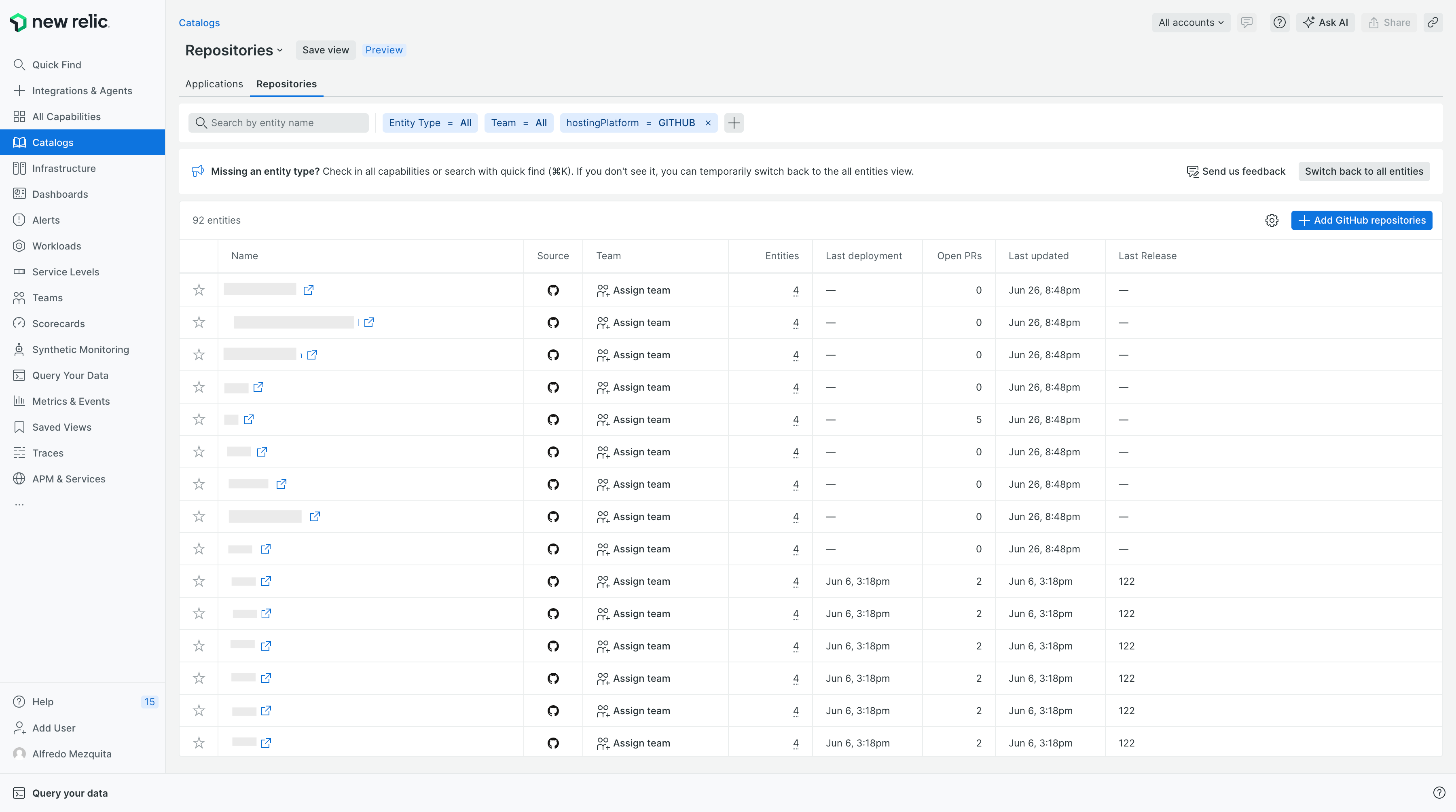Open table settings gear icon
The height and width of the screenshot is (812, 1456).
(1272, 220)
